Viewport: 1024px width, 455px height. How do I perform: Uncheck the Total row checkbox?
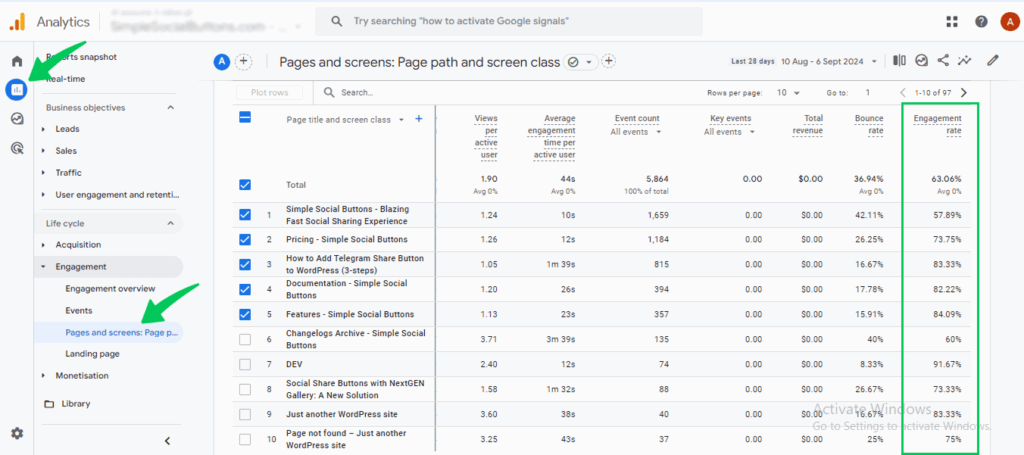245,185
